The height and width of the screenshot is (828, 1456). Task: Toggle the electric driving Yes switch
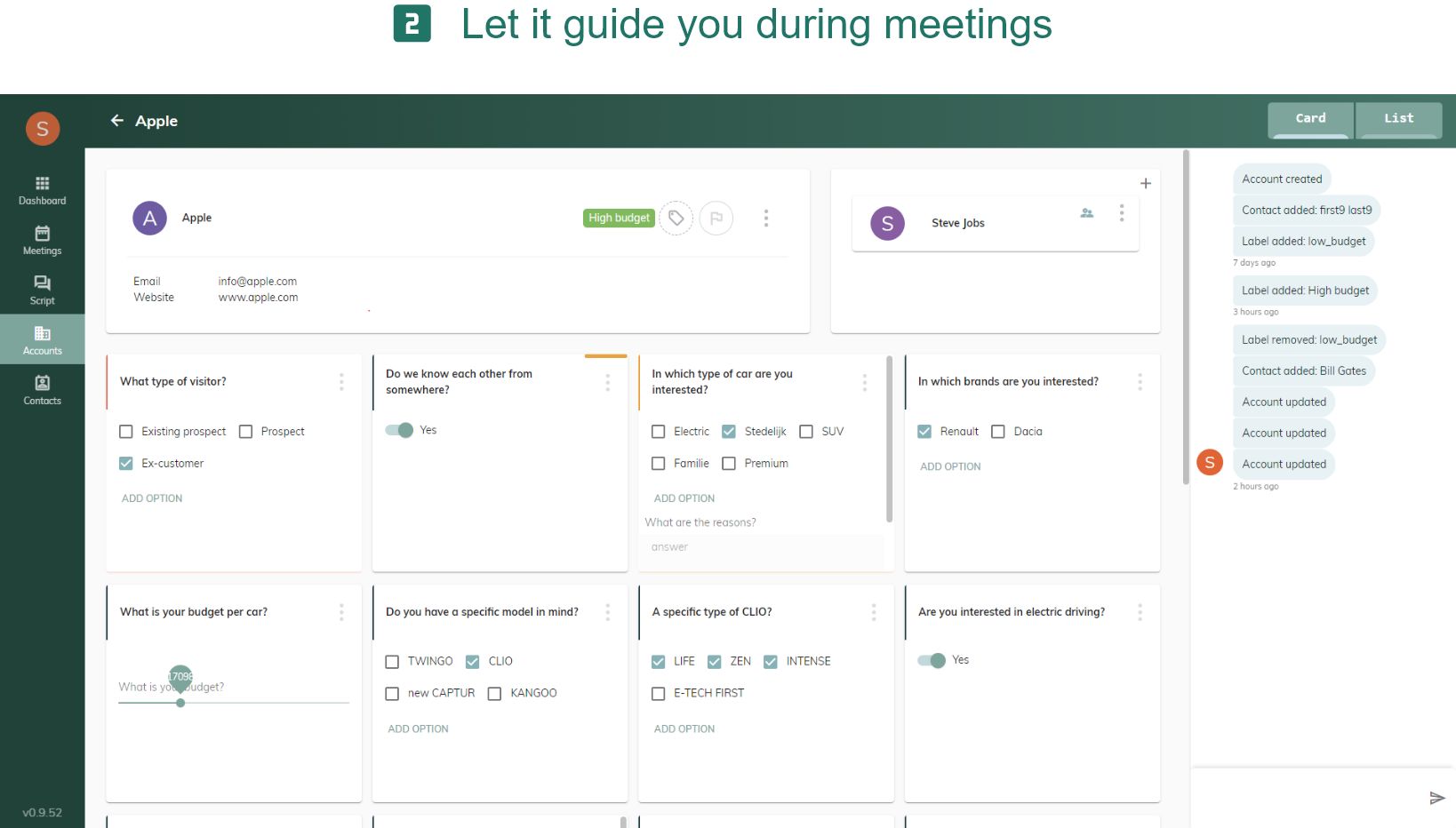(932, 660)
